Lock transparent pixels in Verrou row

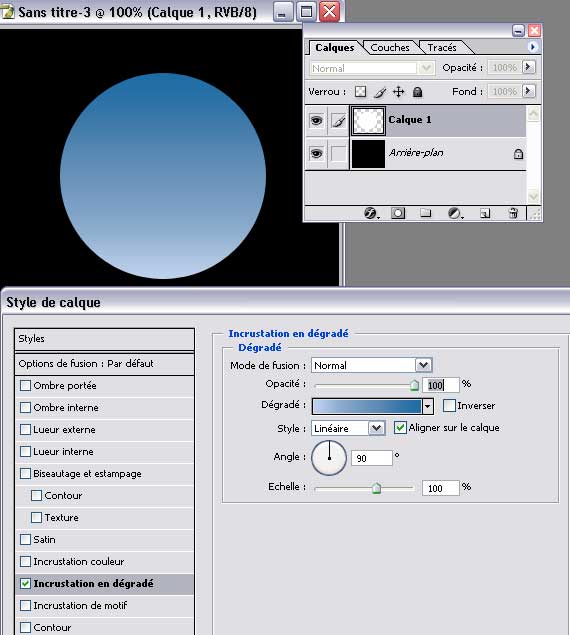(x=360, y=92)
